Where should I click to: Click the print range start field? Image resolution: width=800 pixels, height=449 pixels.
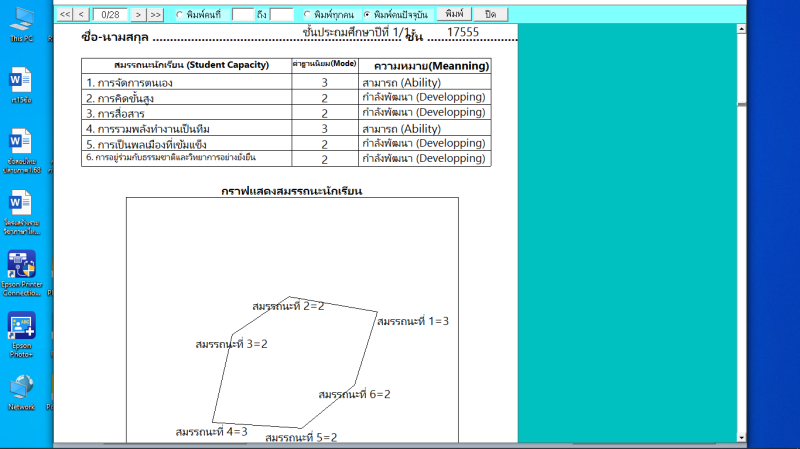(x=242, y=15)
